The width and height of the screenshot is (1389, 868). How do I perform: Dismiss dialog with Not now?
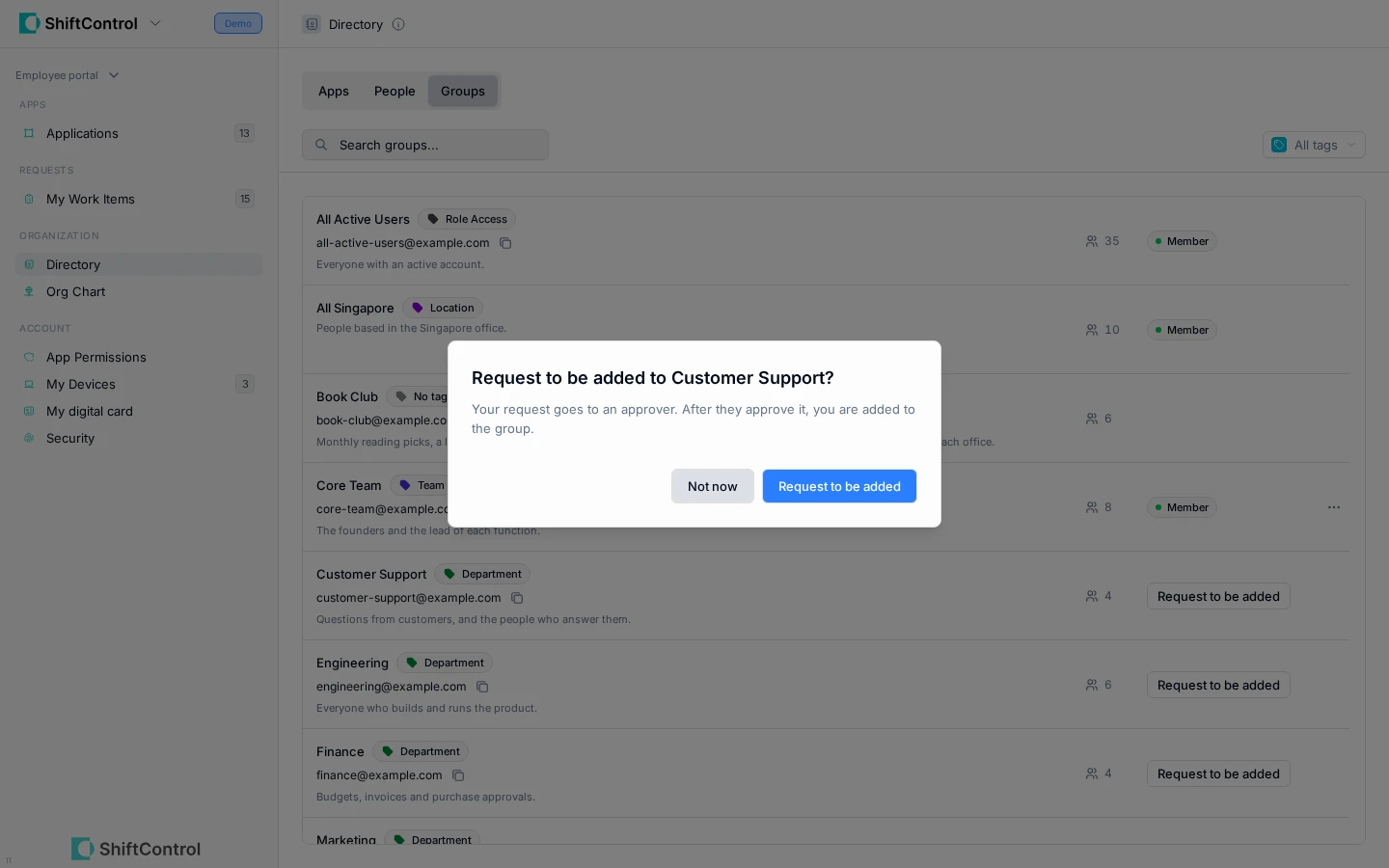[x=712, y=486]
